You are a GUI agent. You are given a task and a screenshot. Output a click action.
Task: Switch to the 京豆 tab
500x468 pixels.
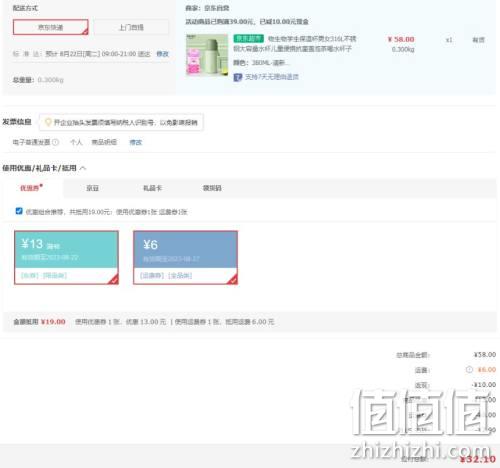(92, 188)
